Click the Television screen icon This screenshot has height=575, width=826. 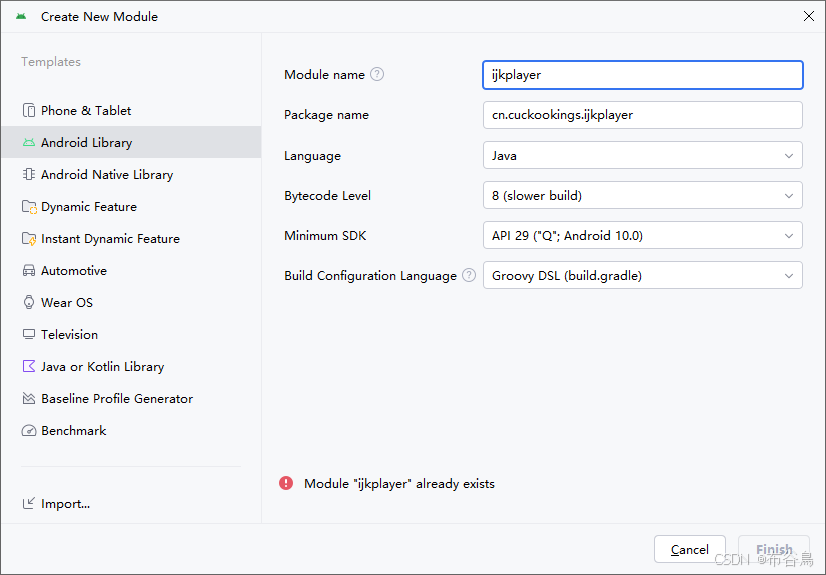tap(29, 334)
